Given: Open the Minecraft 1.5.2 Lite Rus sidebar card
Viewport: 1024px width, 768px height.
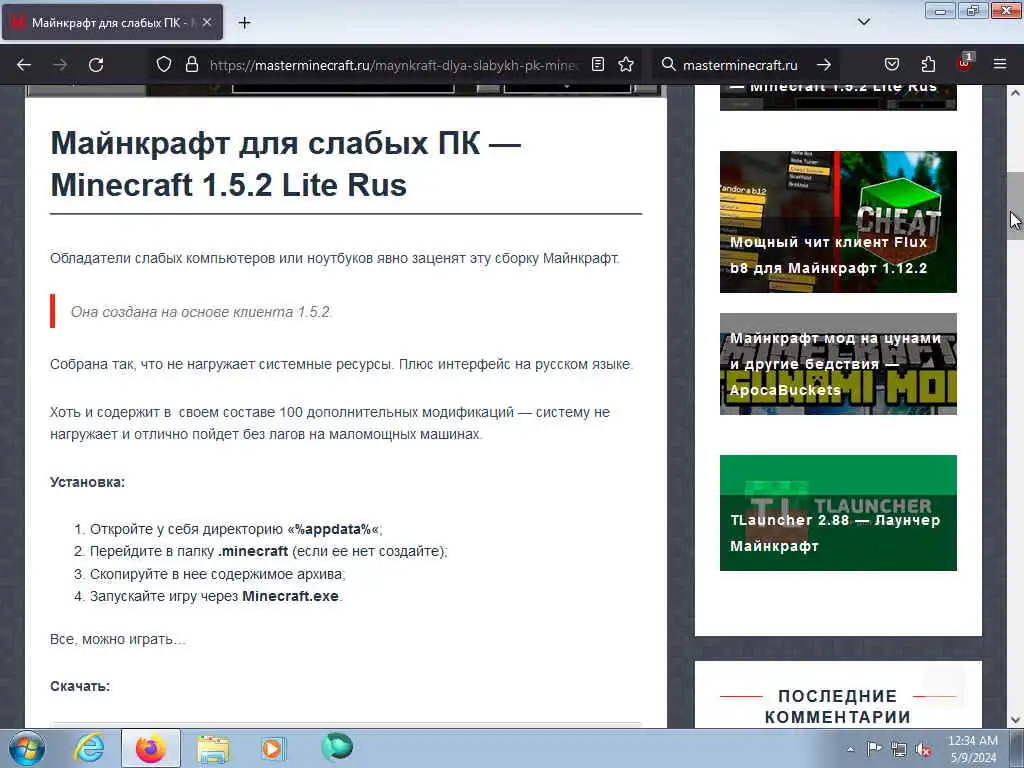Looking at the screenshot, I should tap(838, 97).
